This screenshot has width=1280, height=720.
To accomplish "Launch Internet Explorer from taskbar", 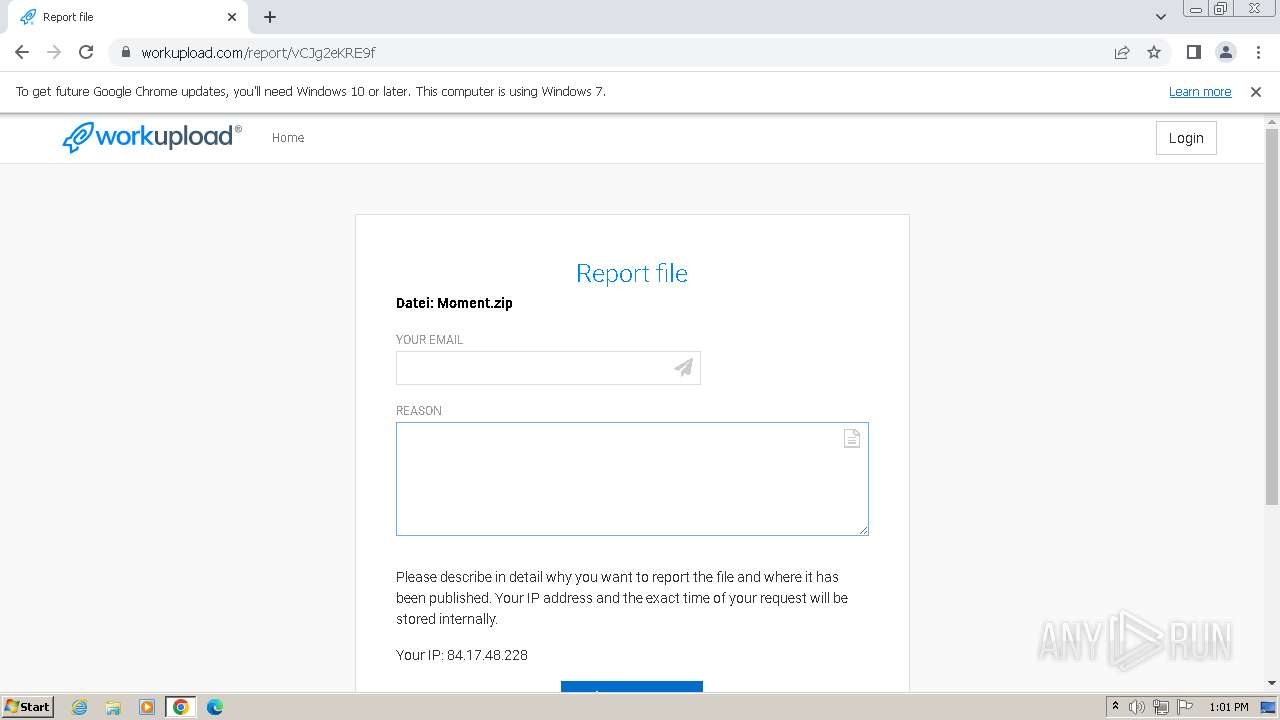I will point(79,707).
